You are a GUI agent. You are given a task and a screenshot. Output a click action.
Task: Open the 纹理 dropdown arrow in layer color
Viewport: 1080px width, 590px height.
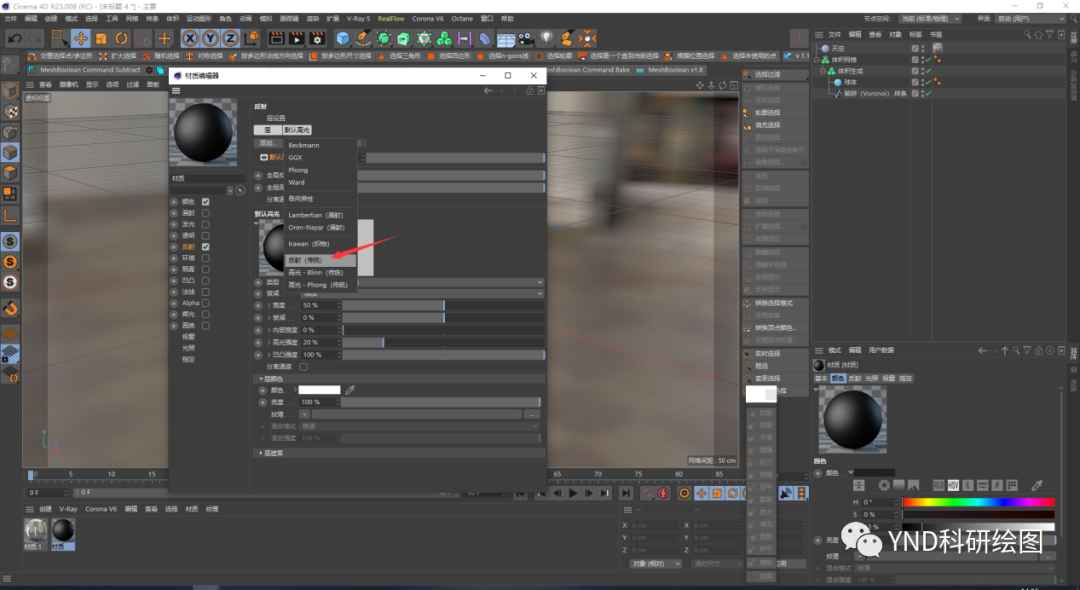tap(304, 414)
